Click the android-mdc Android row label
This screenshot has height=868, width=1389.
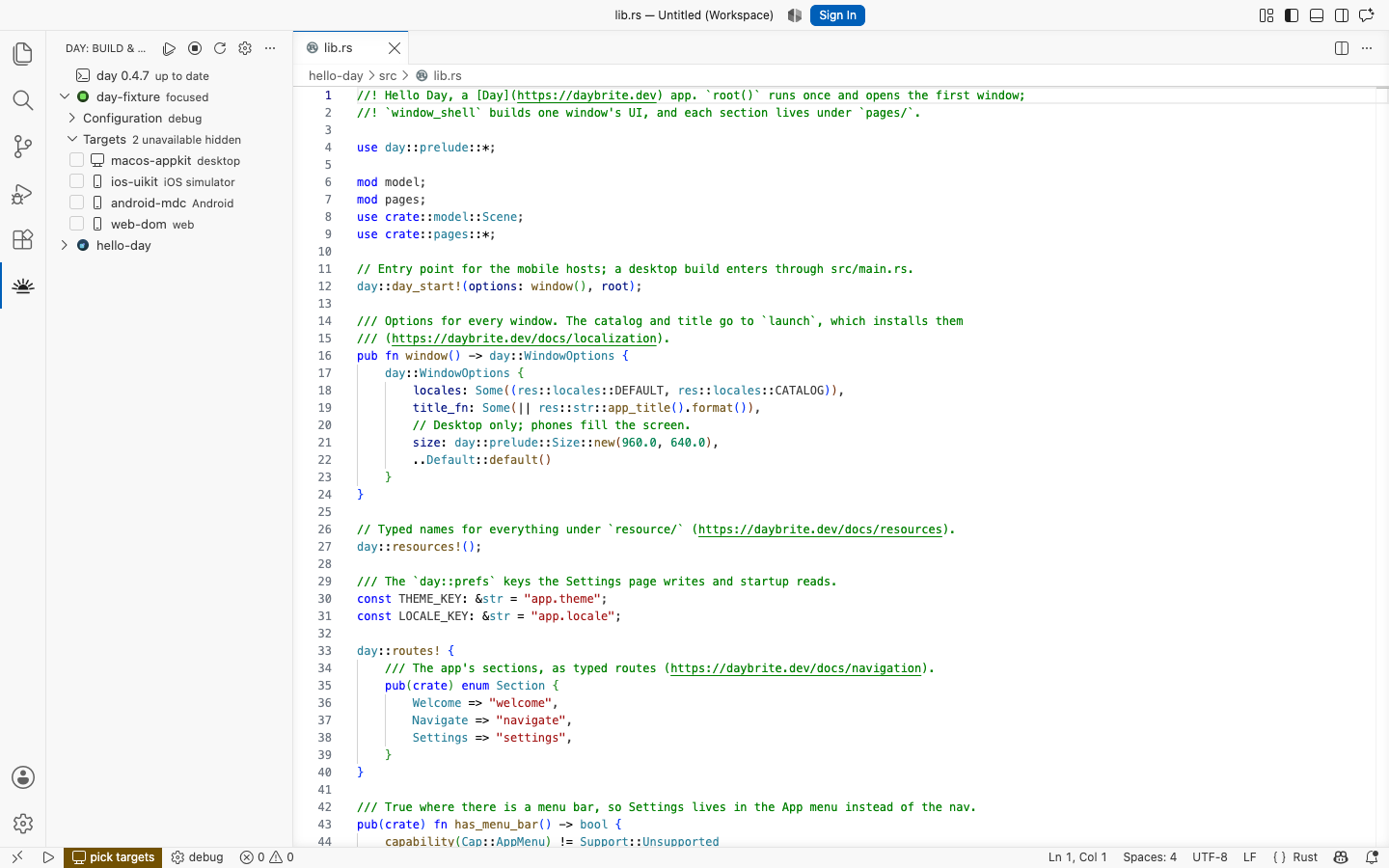point(172,203)
